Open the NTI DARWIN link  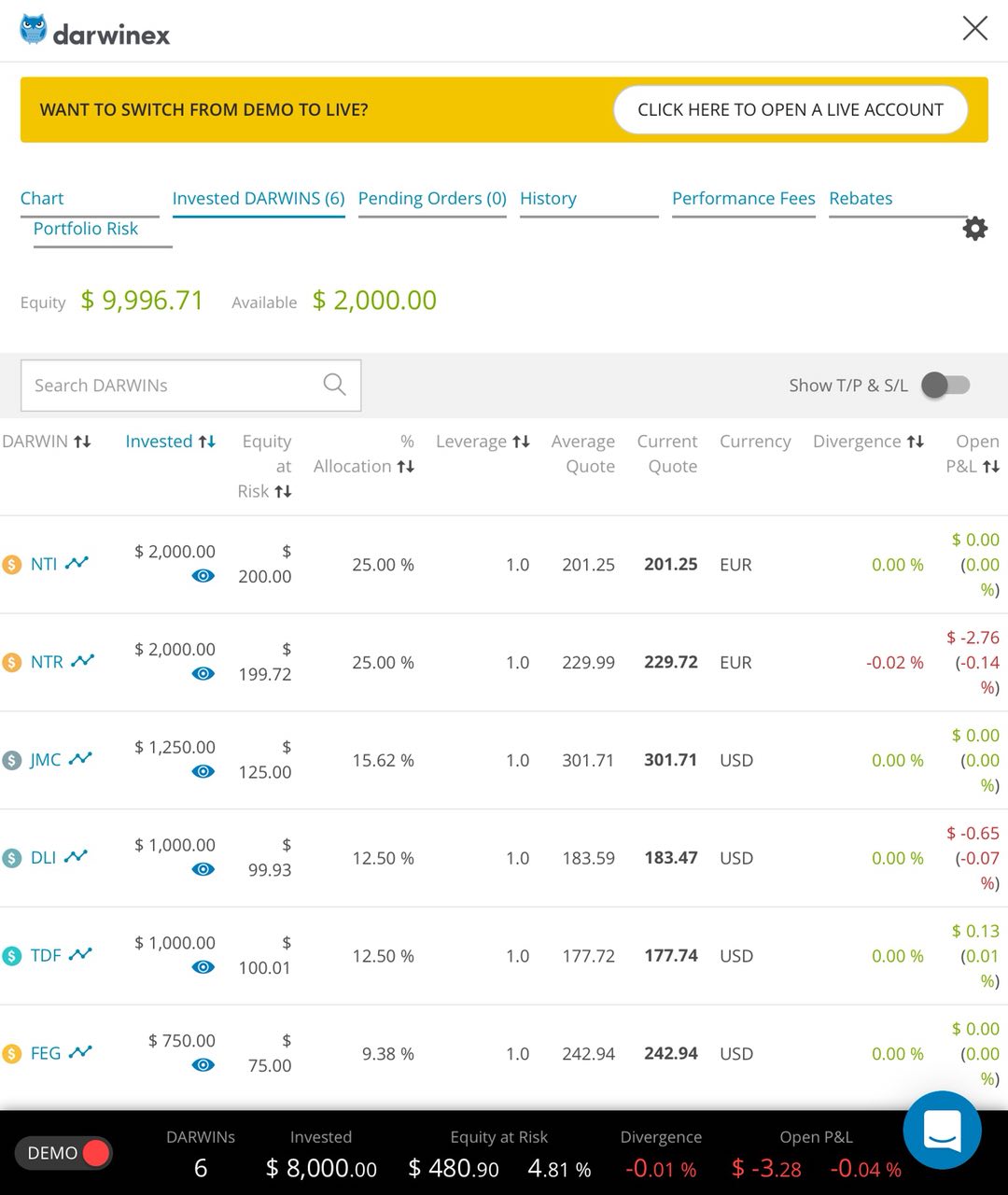44,565
